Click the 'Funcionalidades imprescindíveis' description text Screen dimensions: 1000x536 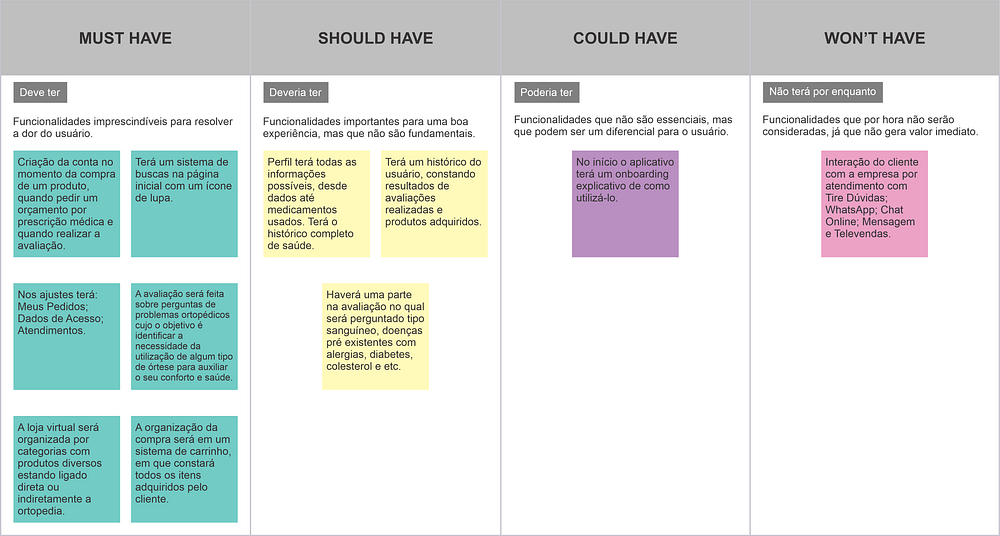click(x=123, y=127)
